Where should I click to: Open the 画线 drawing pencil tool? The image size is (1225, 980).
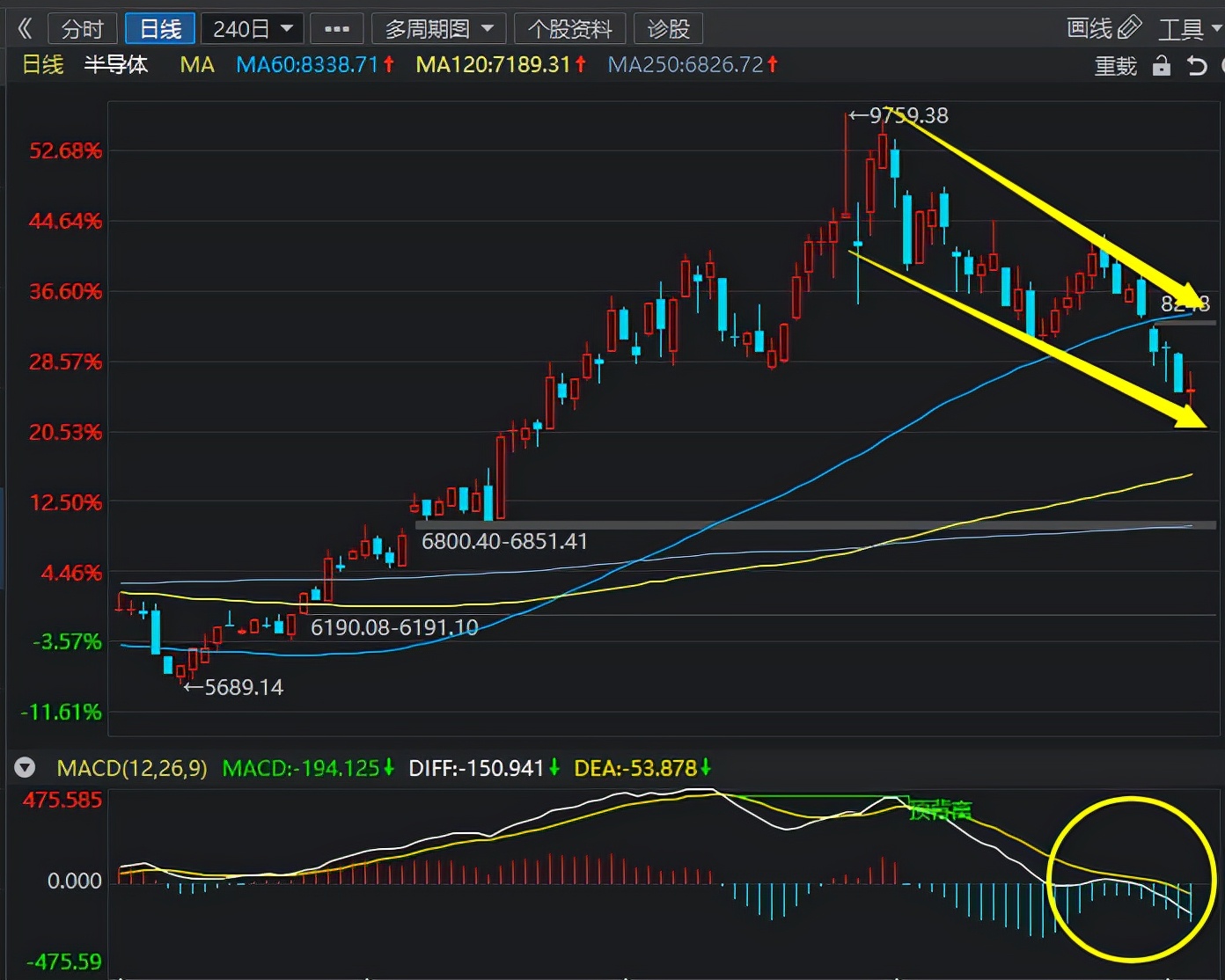1104,28
